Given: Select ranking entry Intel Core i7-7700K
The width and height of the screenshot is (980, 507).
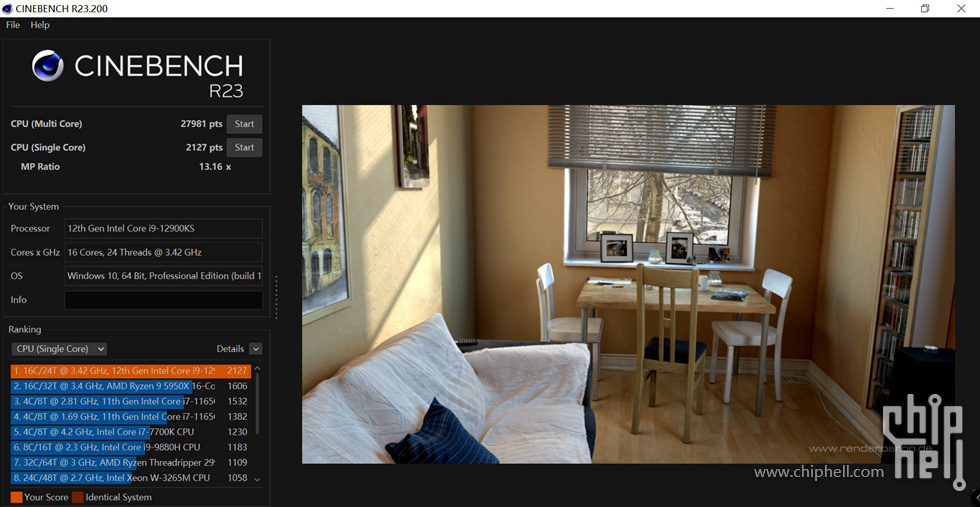Looking at the screenshot, I should pyautogui.click(x=131, y=432).
